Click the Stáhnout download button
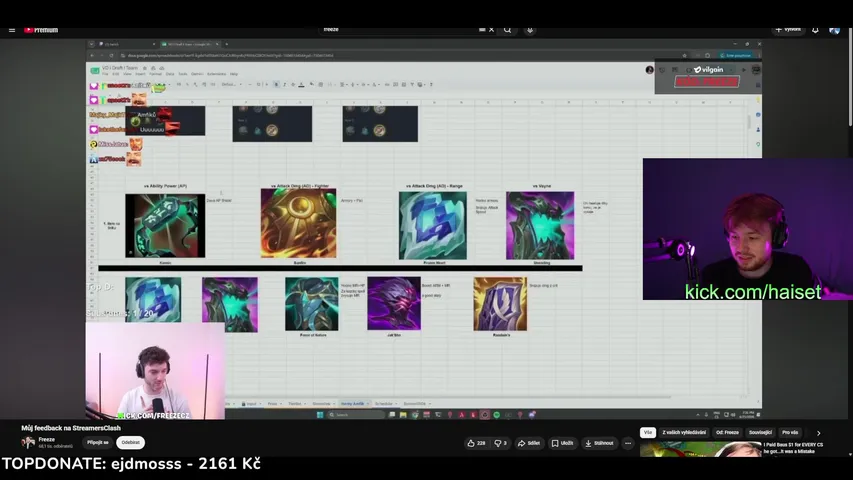The width and height of the screenshot is (853, 480). coord(599,443)
